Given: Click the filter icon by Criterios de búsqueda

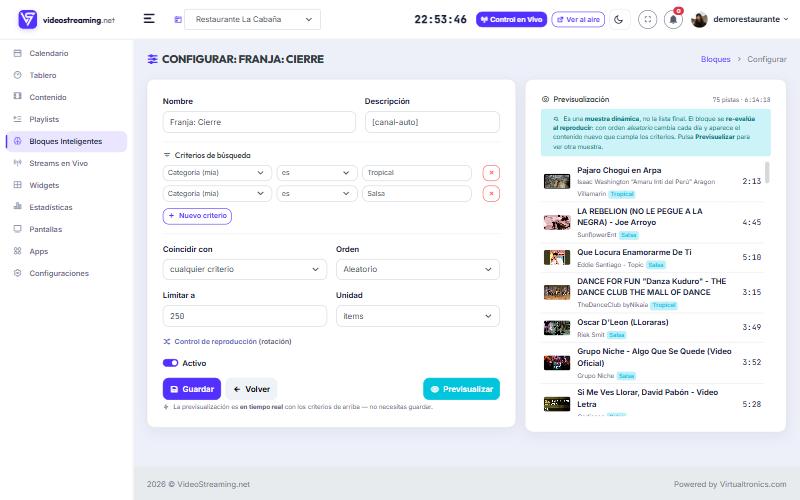Looking at the screenshot, I should pos(166,155).
